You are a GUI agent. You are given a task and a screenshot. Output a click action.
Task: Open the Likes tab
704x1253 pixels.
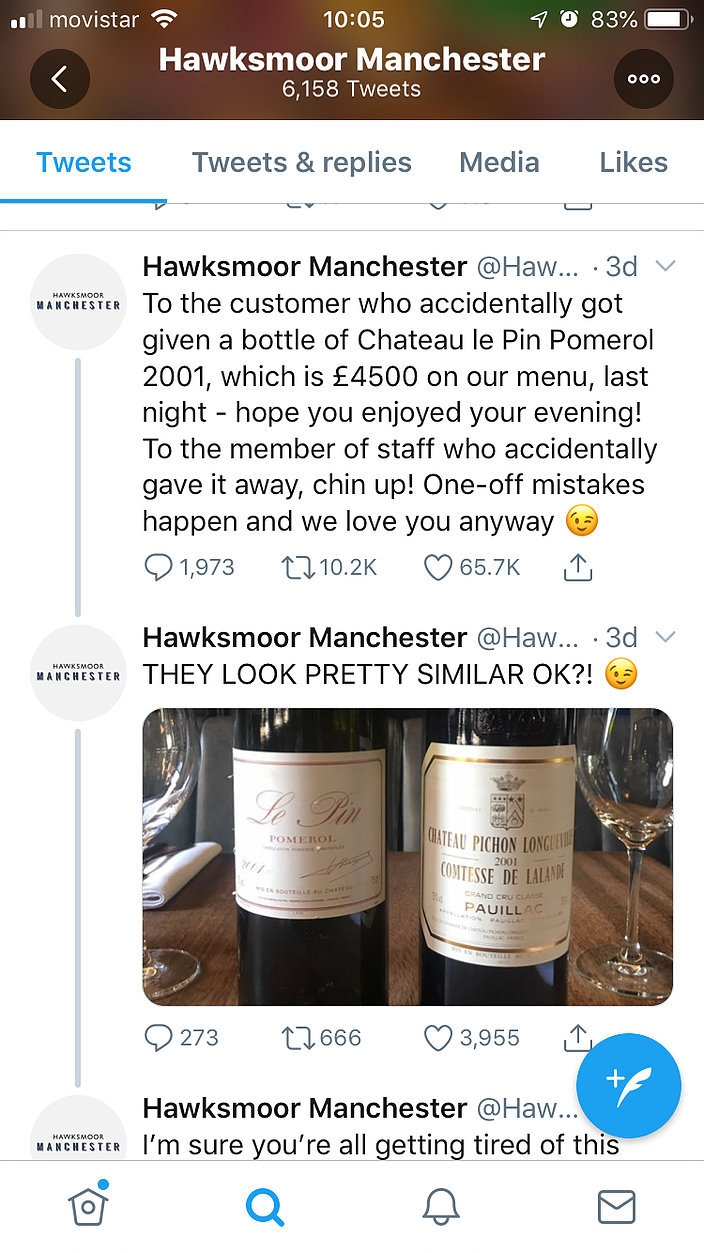633,162
